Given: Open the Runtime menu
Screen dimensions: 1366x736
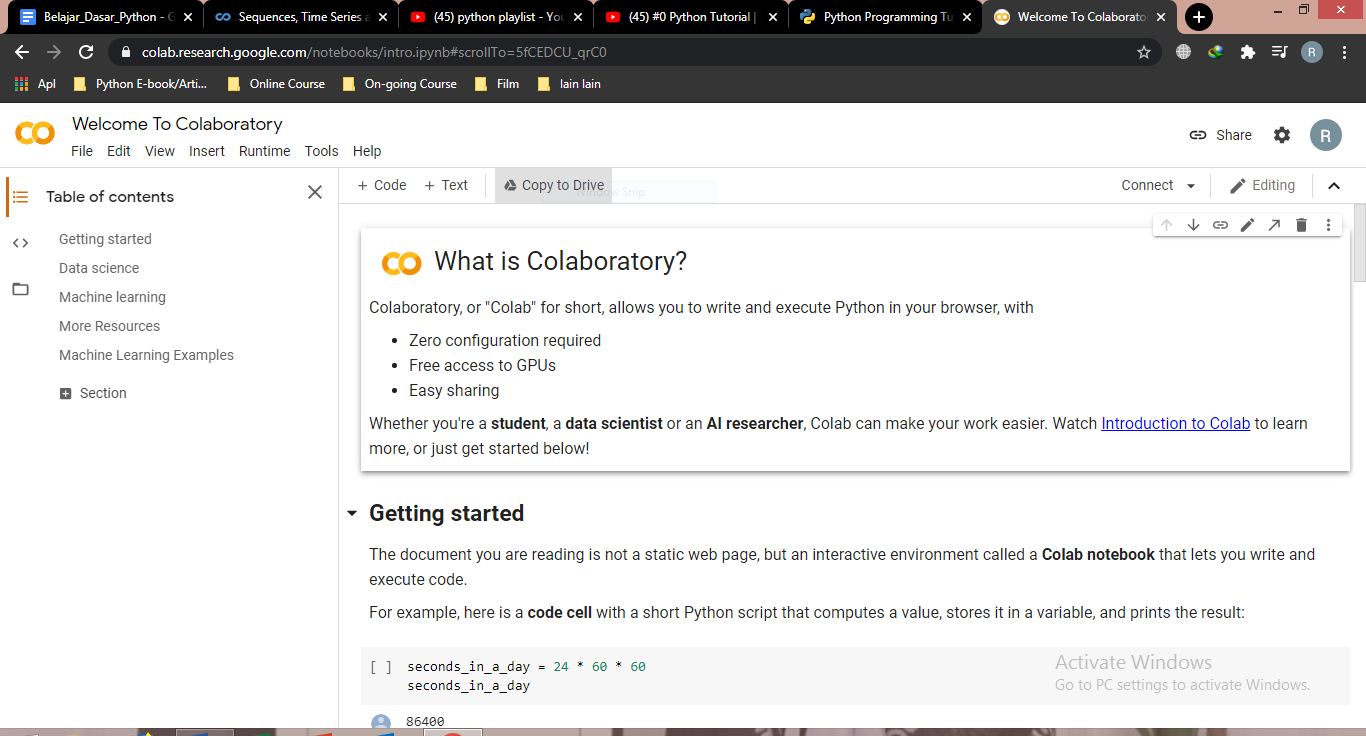Looking at the screenshot, I should tap(264, 151).
